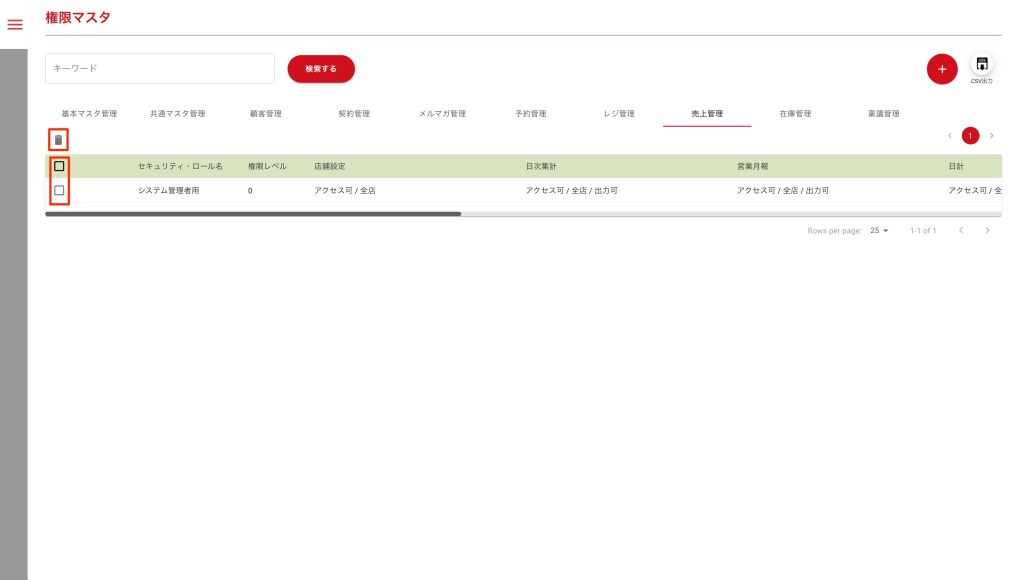Focus the キーワード search input field

[x=160, y=69]
